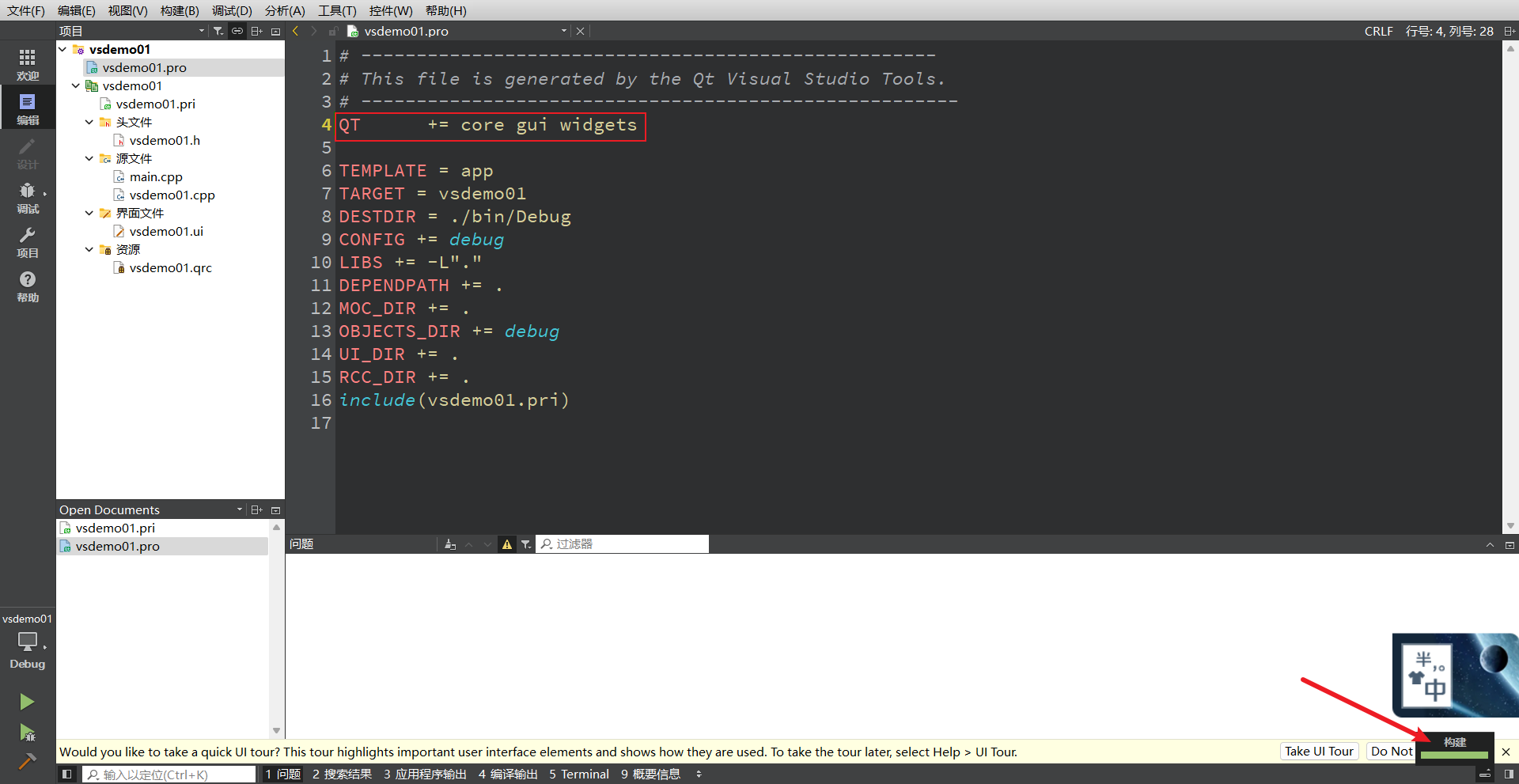
Task: Go forward in editor navigation history
Action: [x=314, y=31]
